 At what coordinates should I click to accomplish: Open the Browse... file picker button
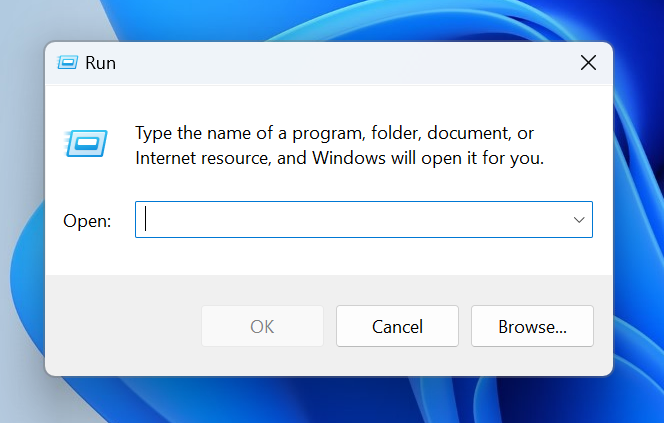pos(532,326)
